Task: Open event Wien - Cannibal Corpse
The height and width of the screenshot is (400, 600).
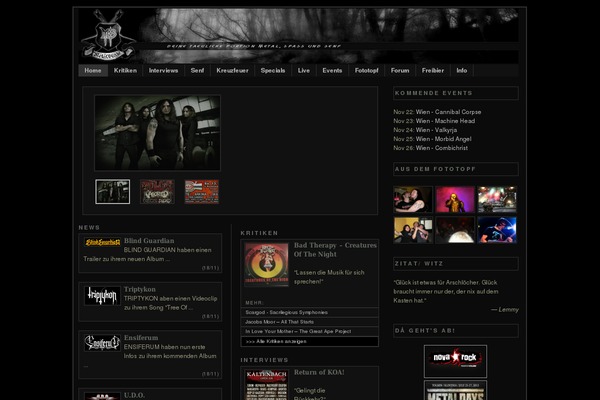Action: (x=448, y=112)
